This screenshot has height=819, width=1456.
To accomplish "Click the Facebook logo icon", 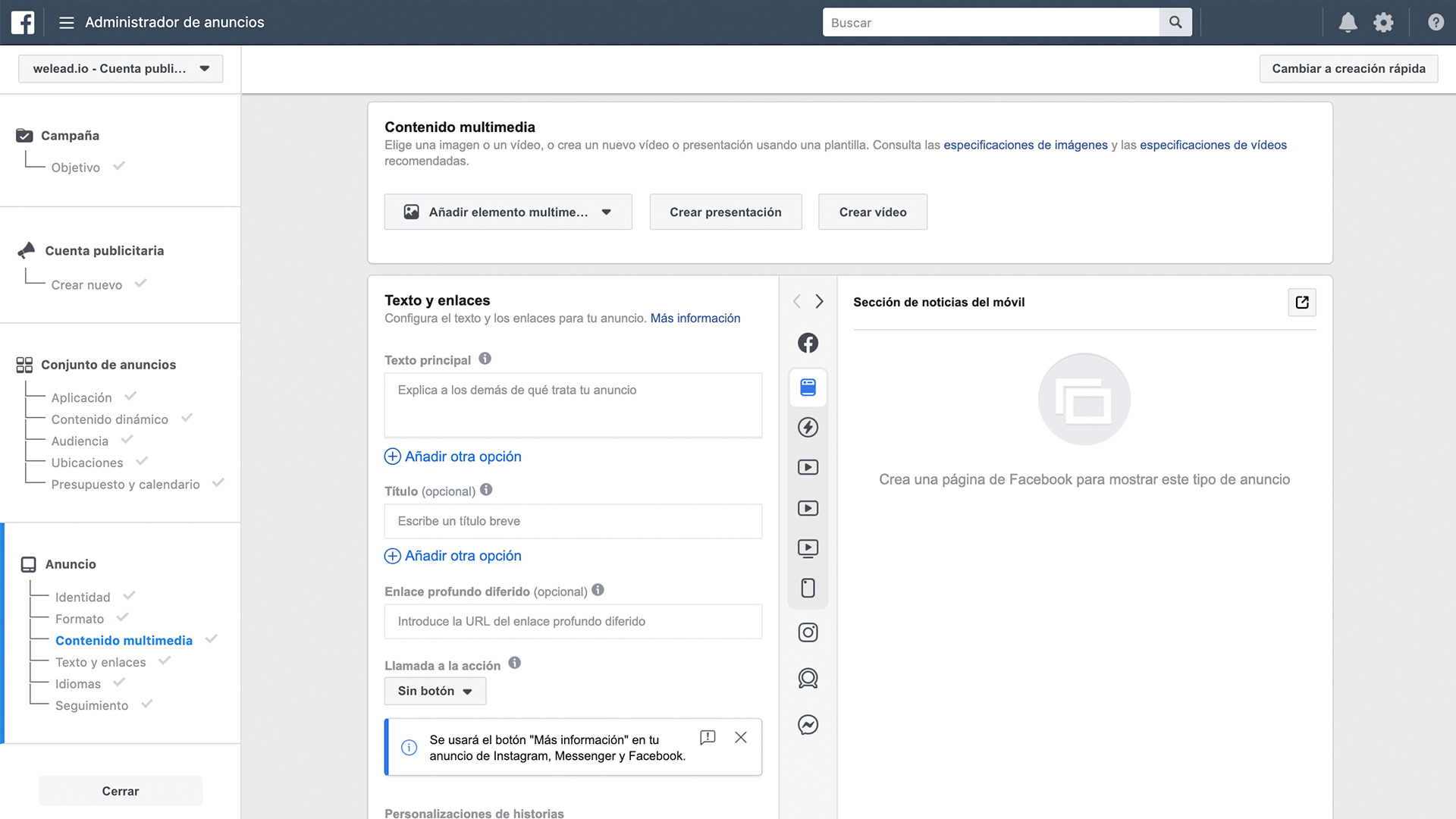I will [23, 23].
